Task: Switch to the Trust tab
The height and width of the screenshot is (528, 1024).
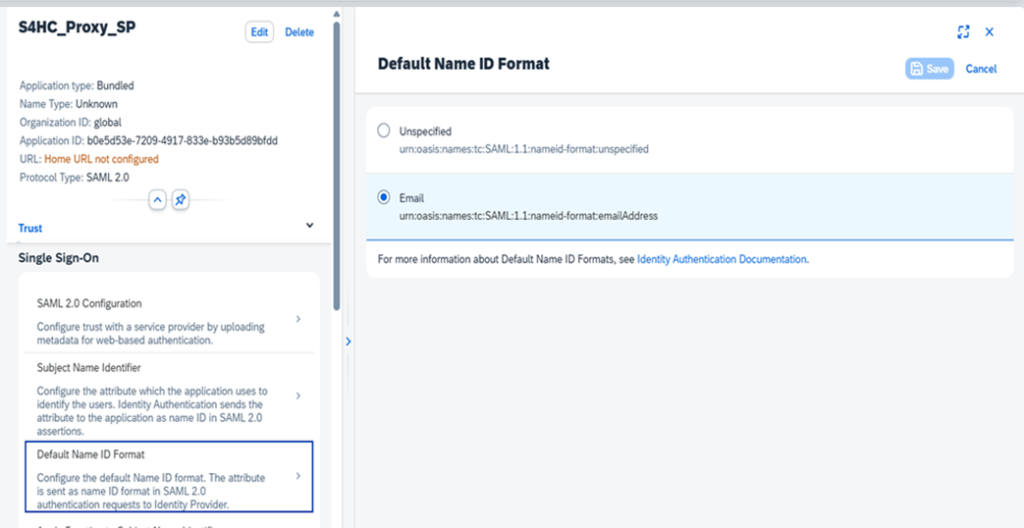Action: (x=30, y=228)
